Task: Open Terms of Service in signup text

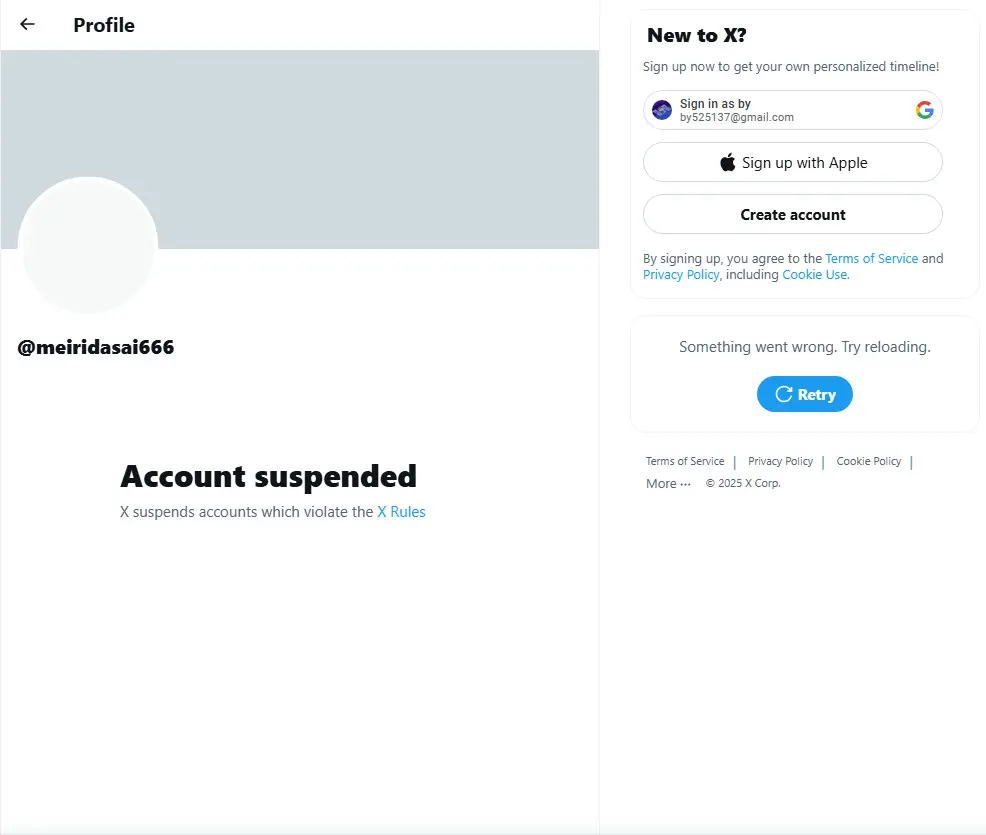Action: [x=872, y=258]
